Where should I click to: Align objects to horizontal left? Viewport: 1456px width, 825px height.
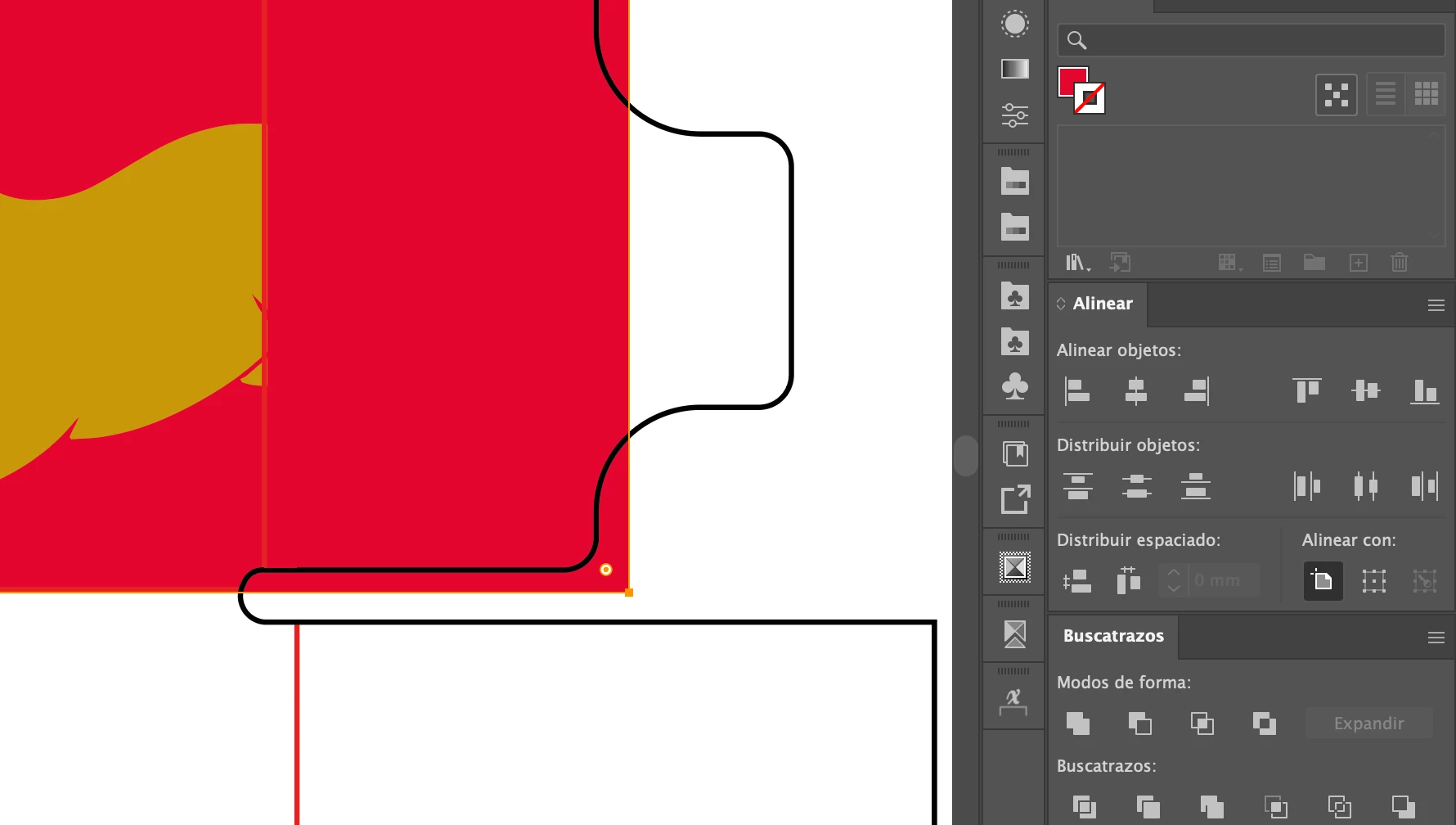coord(1077,391)
